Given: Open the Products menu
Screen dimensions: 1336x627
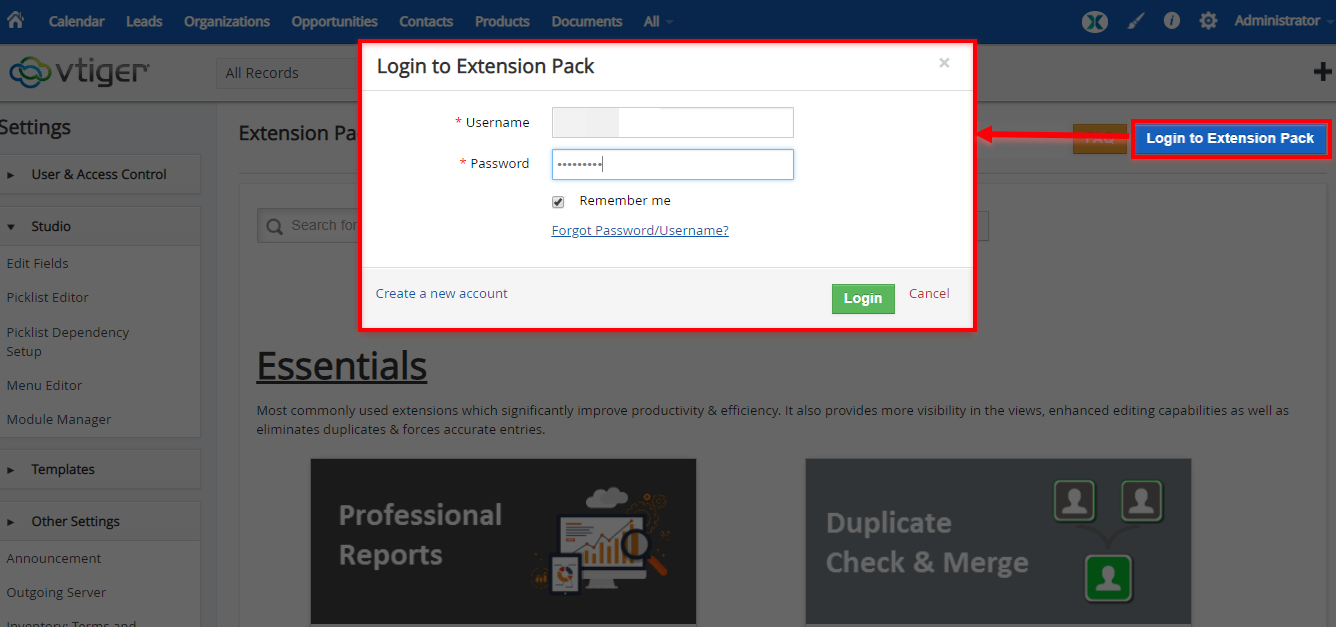Looking at the screenshot, I should pyautogui.click(x=502, y=21).
